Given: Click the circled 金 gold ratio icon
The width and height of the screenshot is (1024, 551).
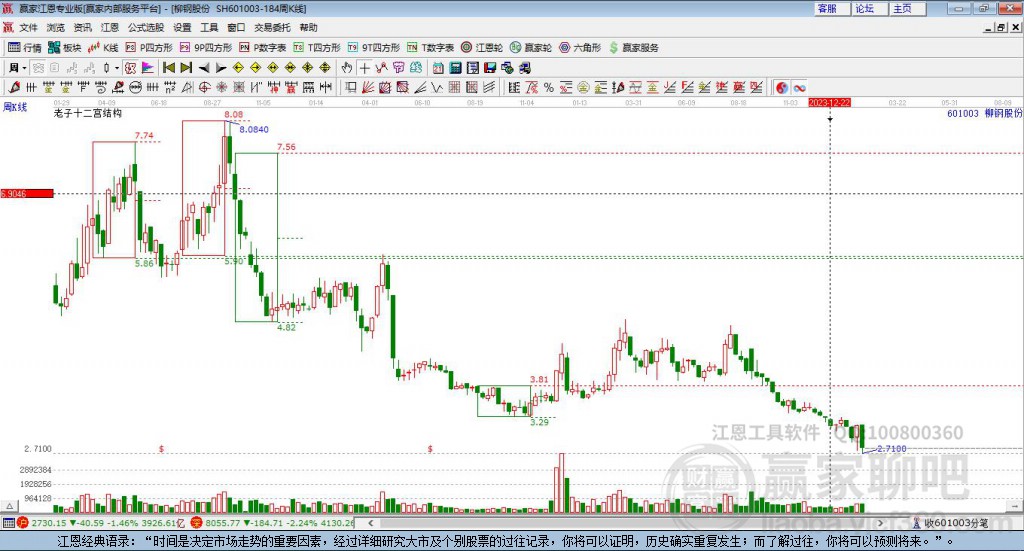Looking at the screenshot, I should (x=583, y=87).
